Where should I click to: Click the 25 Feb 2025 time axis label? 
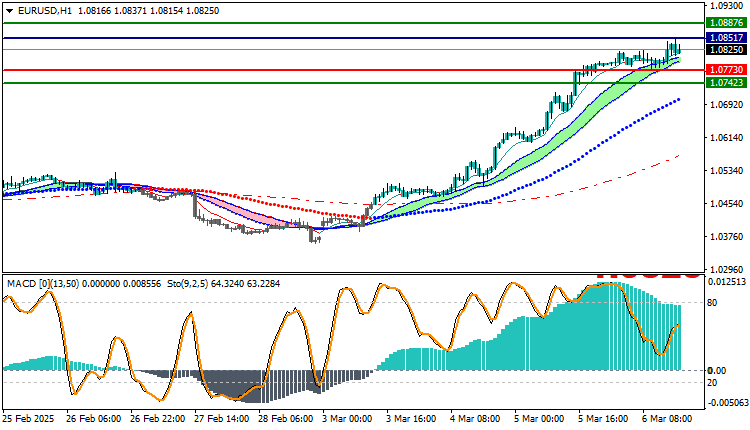pos(28,419)
